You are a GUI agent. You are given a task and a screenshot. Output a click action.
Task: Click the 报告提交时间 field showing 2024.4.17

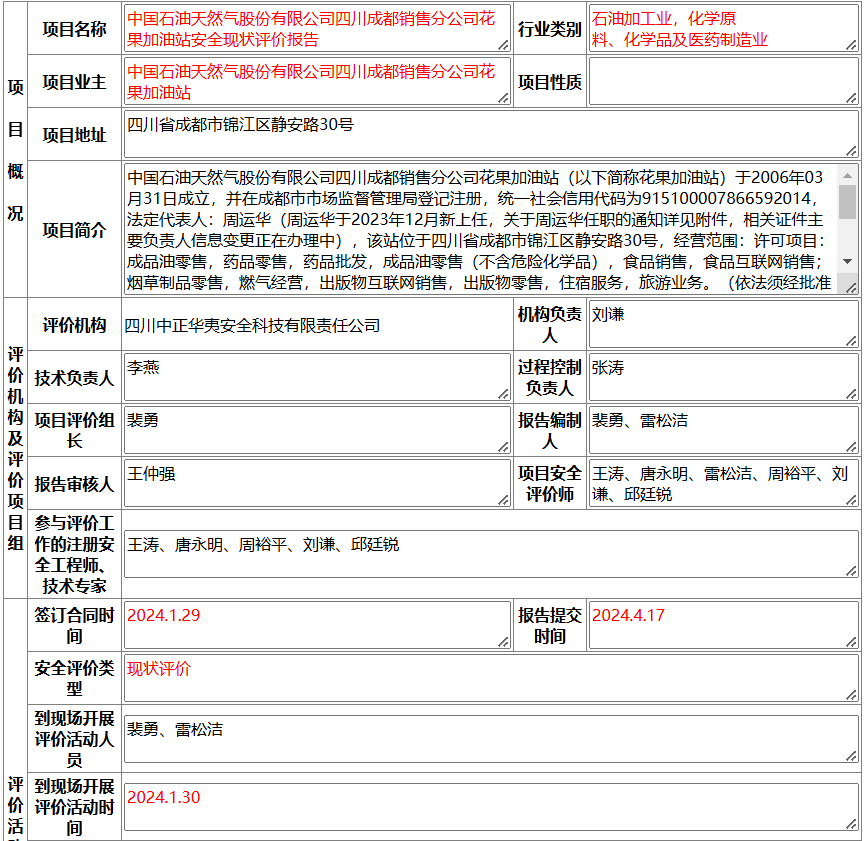point(724,625)
